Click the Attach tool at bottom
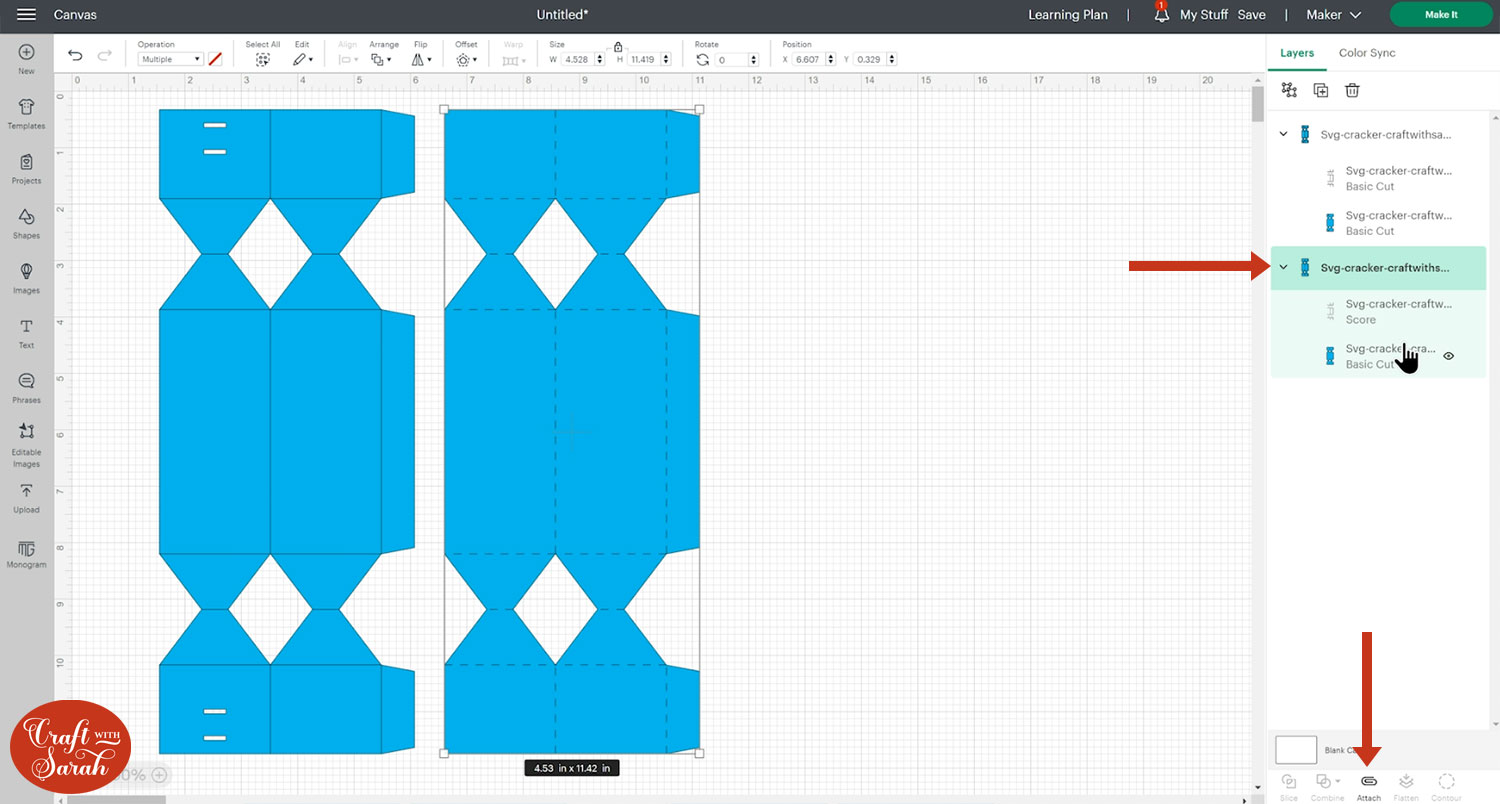1500x804 pixels. [1368, 786]
